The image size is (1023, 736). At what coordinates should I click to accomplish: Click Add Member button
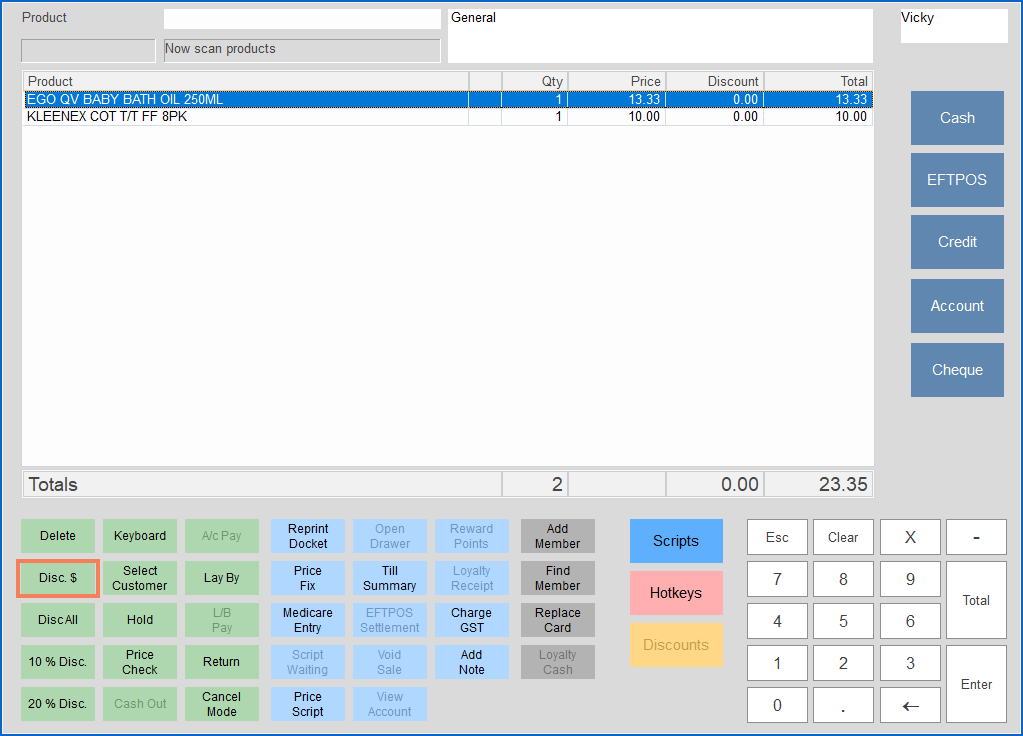pyautogui.click(x=557, y=536)
